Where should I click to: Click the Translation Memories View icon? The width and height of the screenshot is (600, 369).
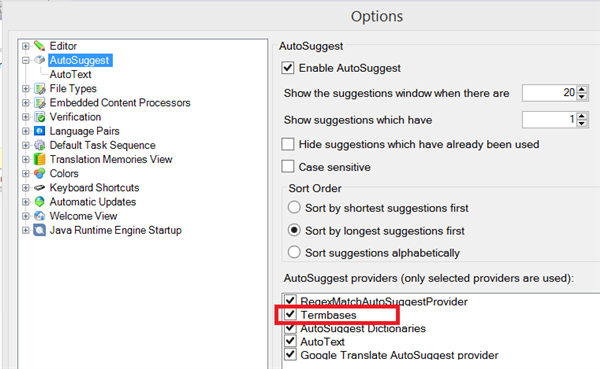tap(40, 159)
